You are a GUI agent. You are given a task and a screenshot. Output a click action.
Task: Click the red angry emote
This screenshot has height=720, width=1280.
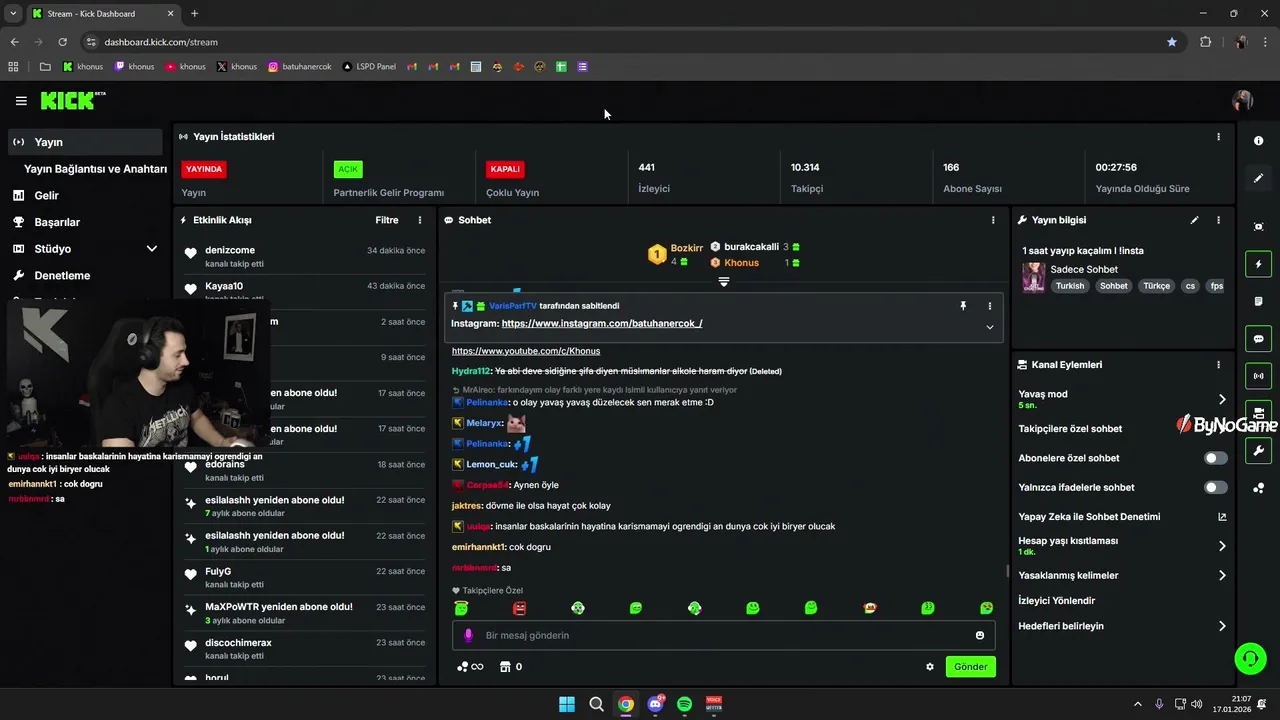coord(519,608)
